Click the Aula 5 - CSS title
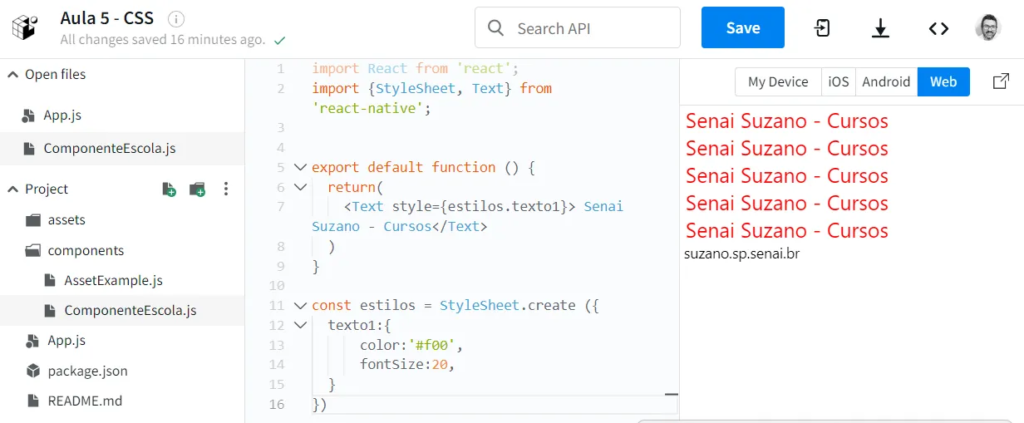1024x423 pixels. (x=107, y=18)
